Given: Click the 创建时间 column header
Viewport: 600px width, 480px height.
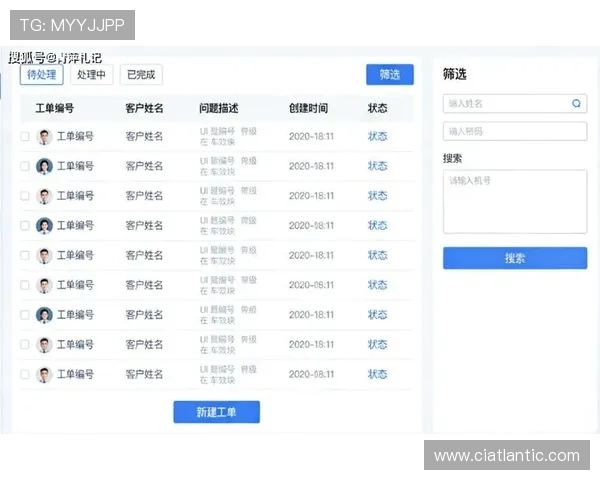Looking at the screenshot, I should (308, 108).
